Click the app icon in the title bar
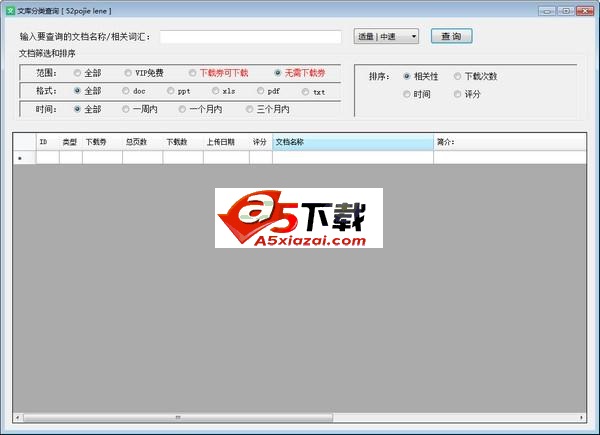 (10, 11)
